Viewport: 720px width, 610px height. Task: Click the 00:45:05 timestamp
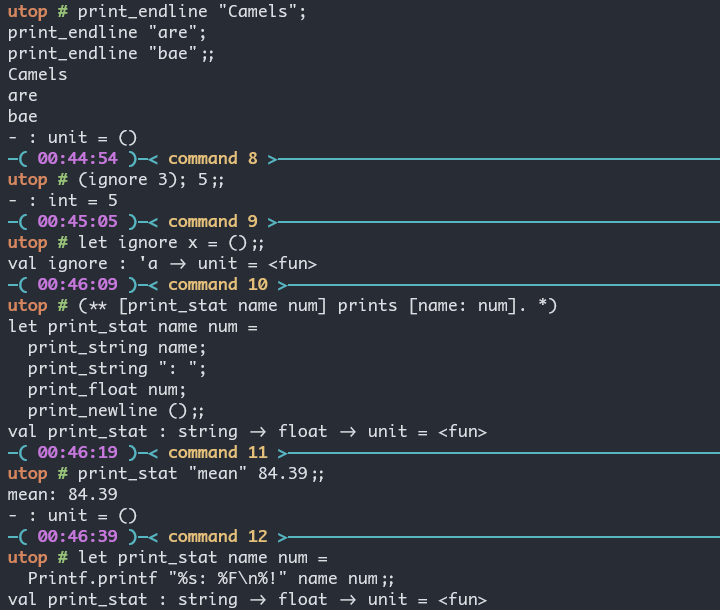point(78,221)
